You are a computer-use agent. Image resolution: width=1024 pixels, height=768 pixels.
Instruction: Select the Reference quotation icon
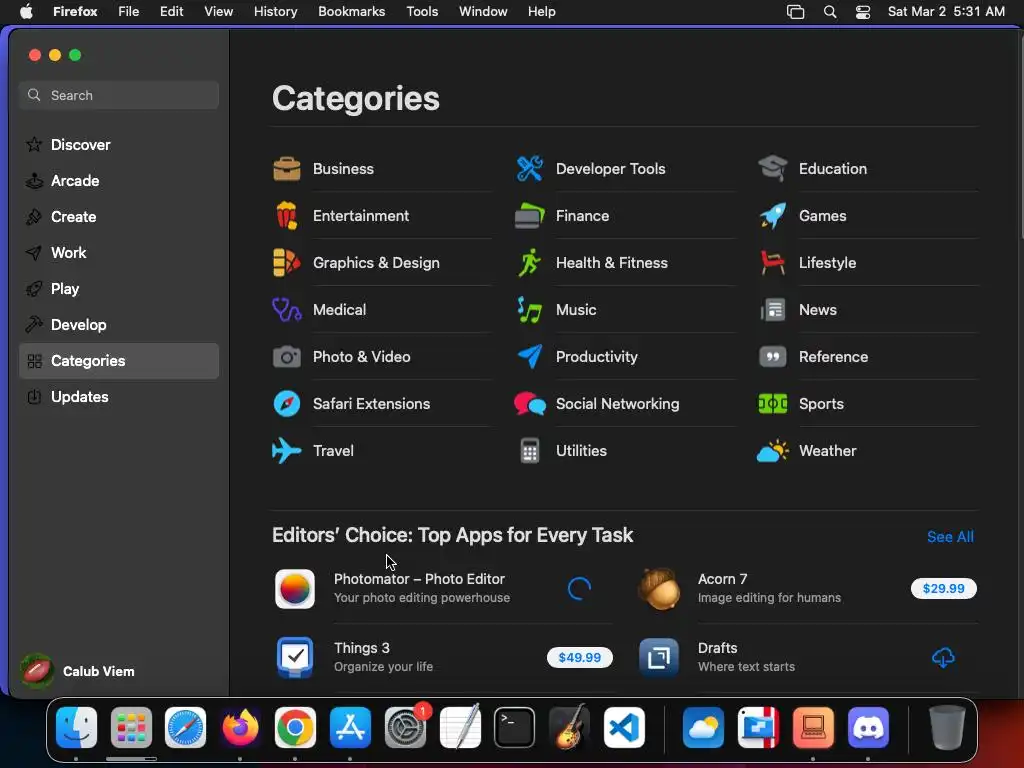(x=773, y=357)
